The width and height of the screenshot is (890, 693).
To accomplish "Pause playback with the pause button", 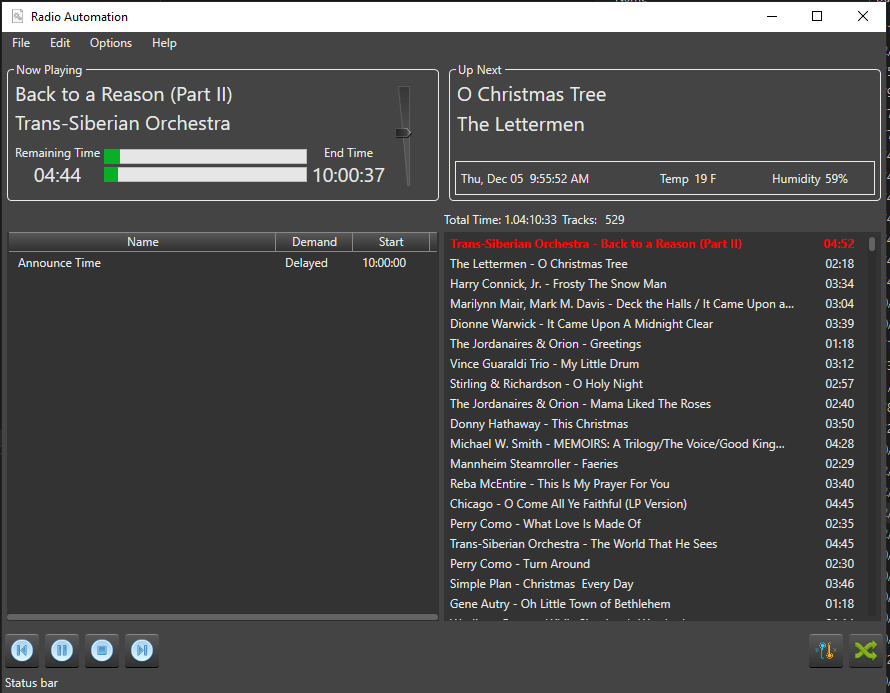I will click(x=62, y=650).
